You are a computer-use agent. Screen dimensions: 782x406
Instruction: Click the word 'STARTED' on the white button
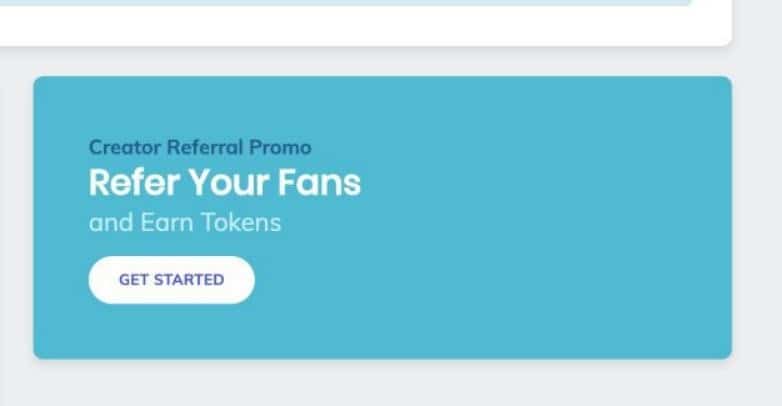tap(189, 280)
